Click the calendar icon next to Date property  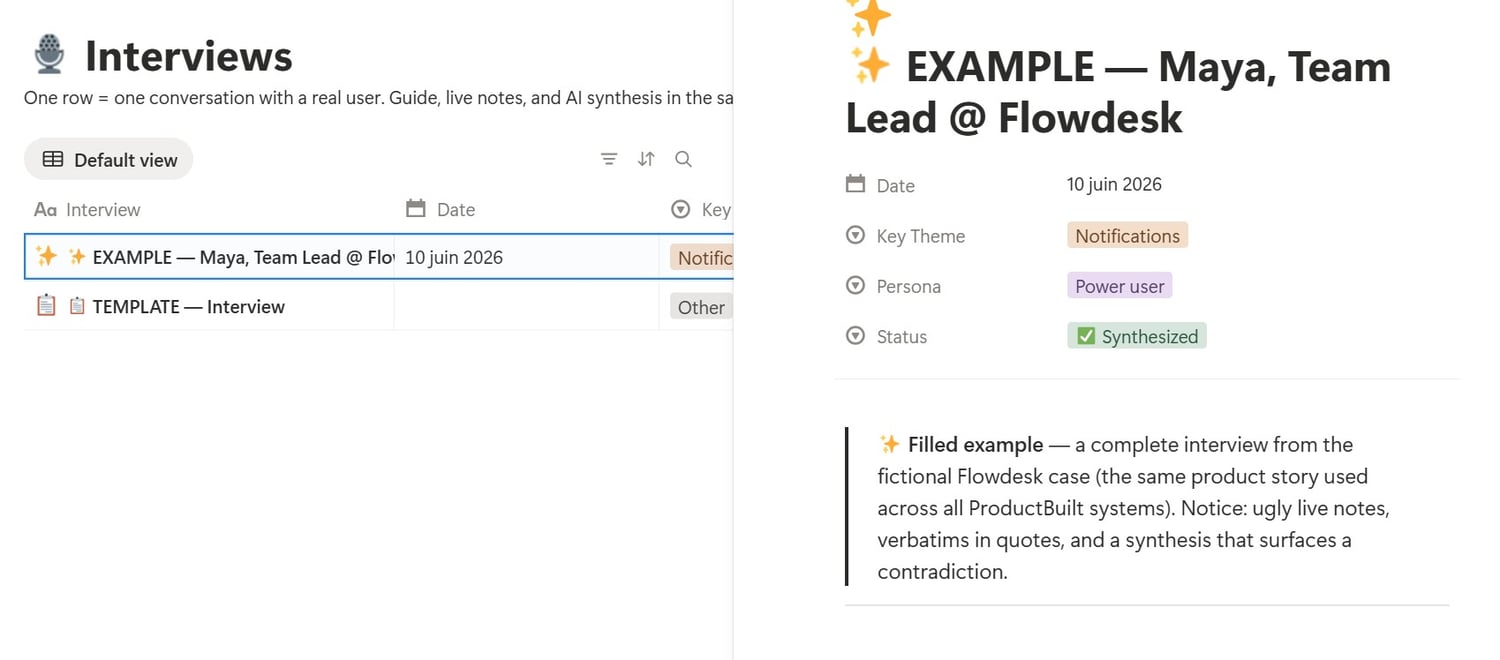coord(855,185)
